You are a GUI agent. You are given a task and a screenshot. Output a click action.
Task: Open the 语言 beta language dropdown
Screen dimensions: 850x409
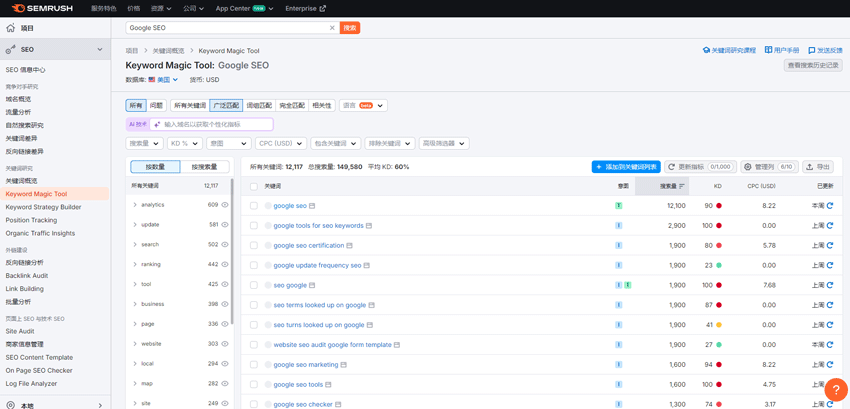point(363,105)
